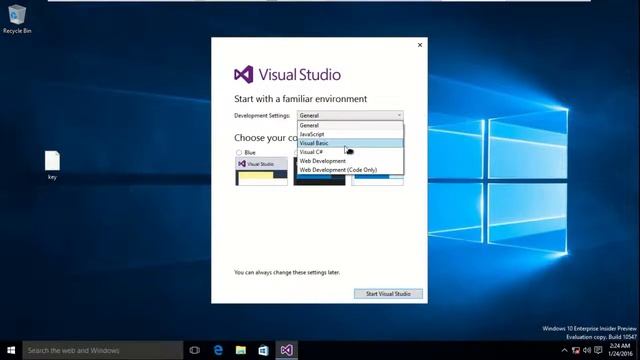The image size is (640, 360).
Task: Open the network status tray icon
Action: 576,350
